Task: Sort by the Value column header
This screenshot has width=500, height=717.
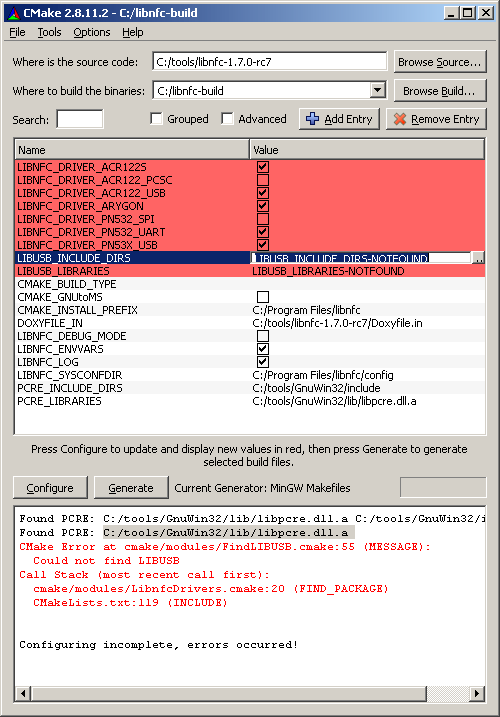Action: pyautogui.click(x=367, y=150)
